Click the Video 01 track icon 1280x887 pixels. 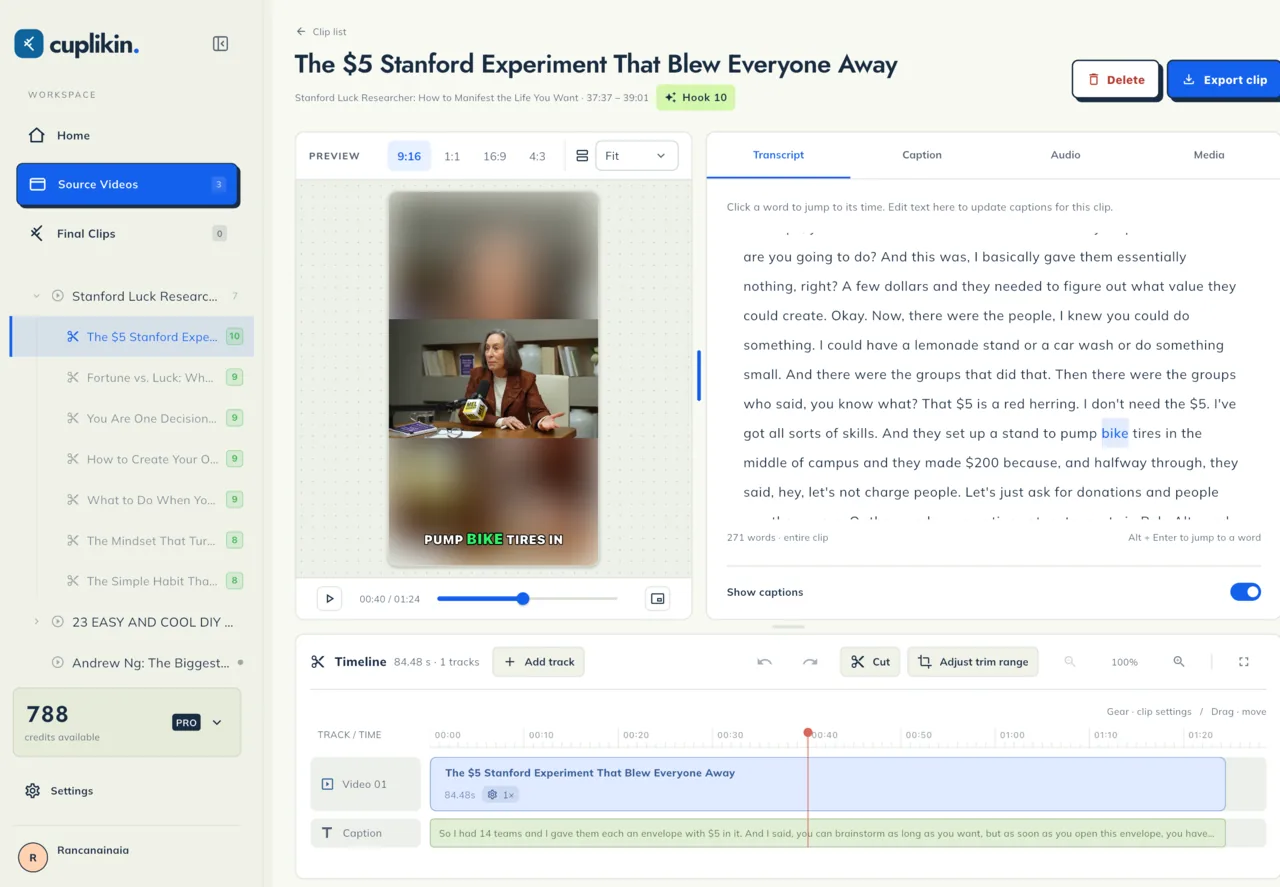pos(327,784)
